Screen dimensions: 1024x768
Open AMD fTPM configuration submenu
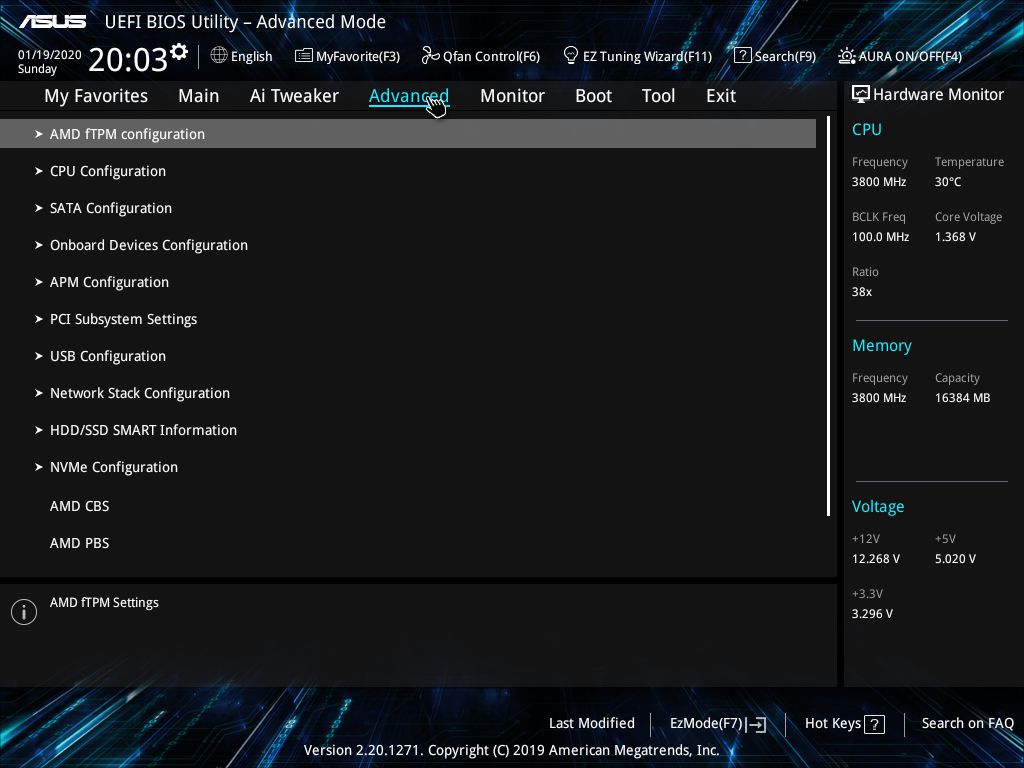click(x=408, y=134)
